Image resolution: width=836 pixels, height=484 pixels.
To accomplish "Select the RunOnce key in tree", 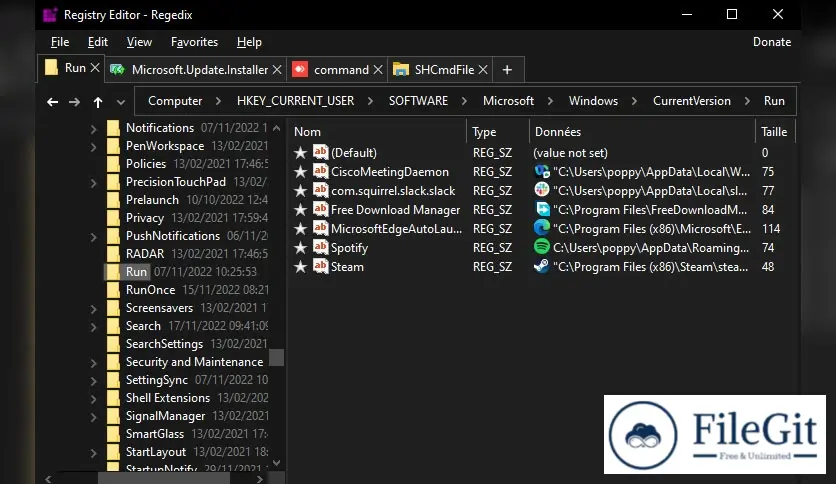I will tap(150, 290).
